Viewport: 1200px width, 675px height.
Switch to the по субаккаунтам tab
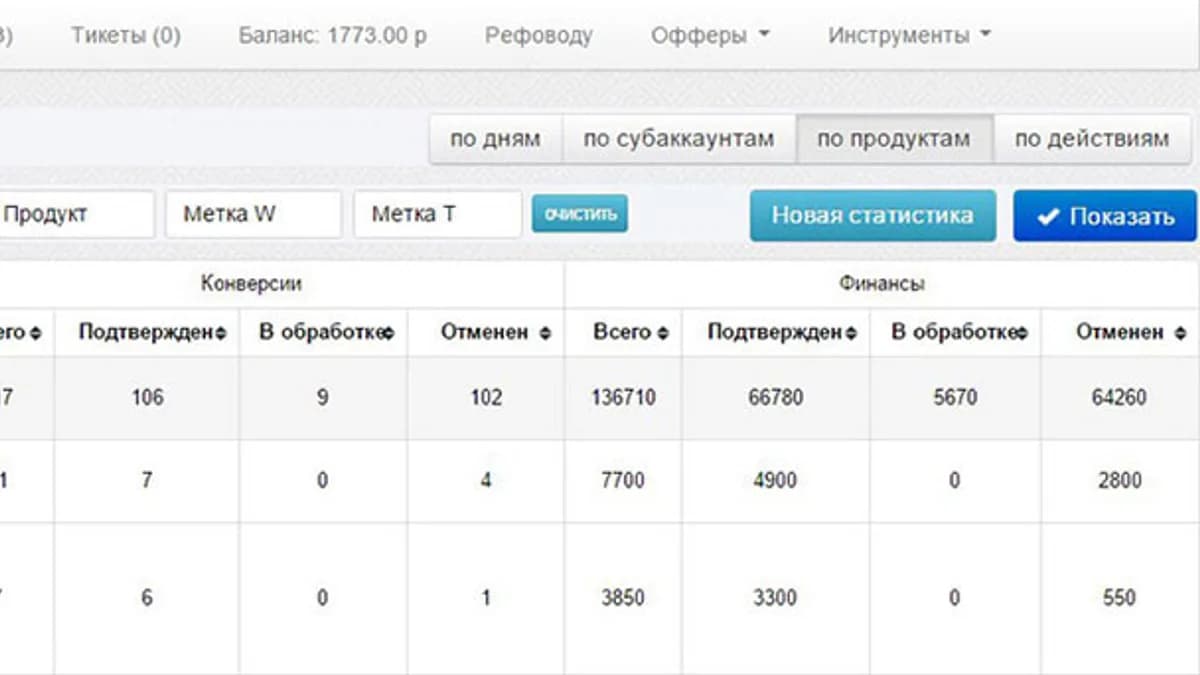(679, 139)
